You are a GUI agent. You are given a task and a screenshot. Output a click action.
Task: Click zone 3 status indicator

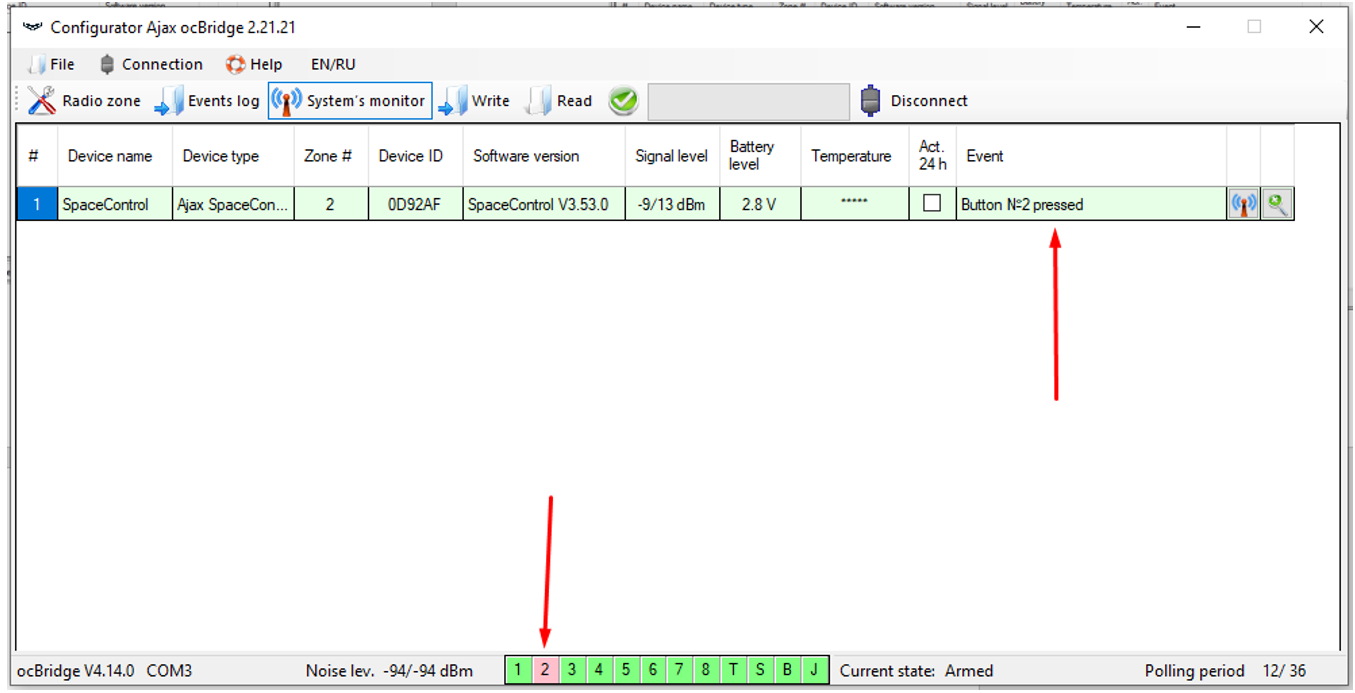click(x=572, y=670)
